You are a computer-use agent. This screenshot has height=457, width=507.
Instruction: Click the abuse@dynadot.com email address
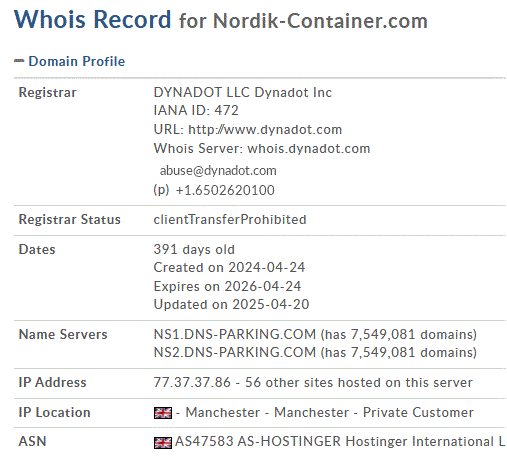click(x=218, y=171)
